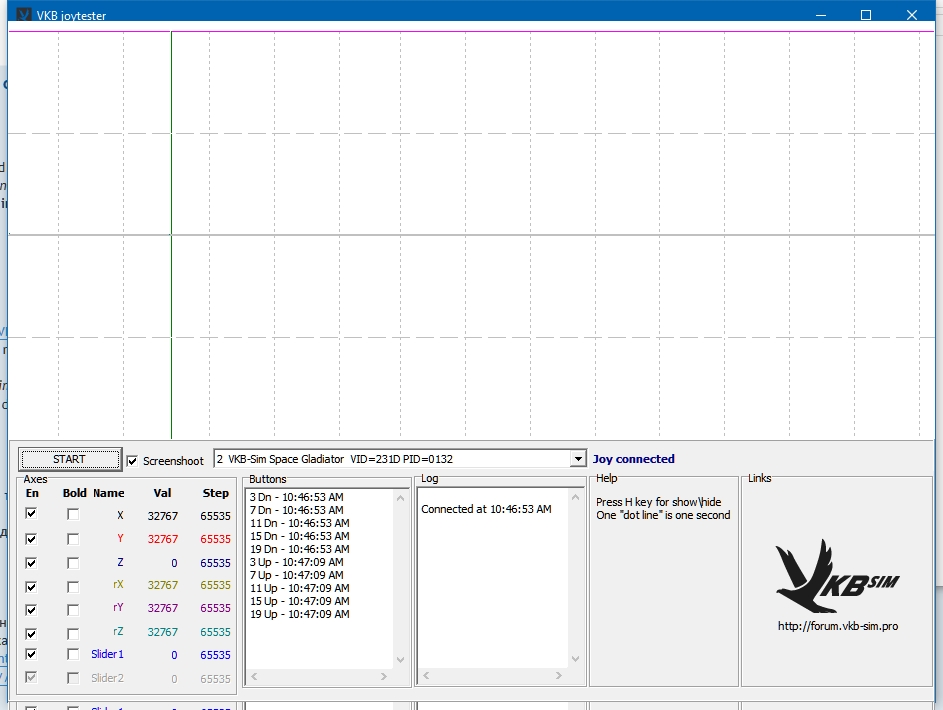This screenshot has height=710, width=943.
Task: Enable Bold for the Y axis
Action: point(73,538)
